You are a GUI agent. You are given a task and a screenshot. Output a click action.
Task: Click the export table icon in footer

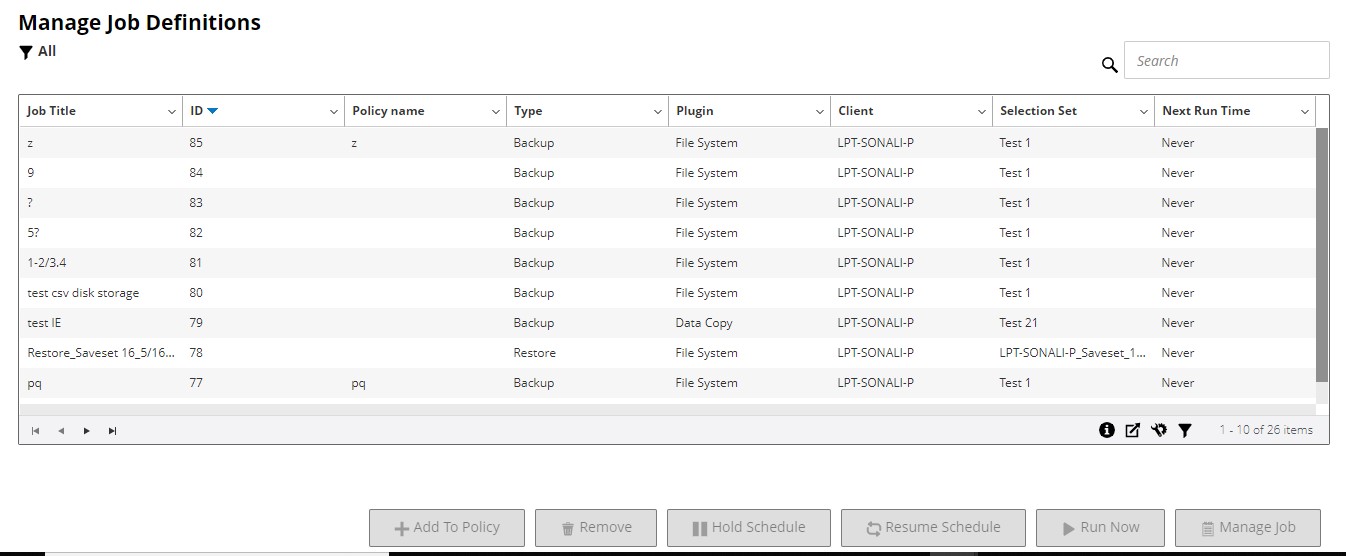click(x=1133, y=430)
